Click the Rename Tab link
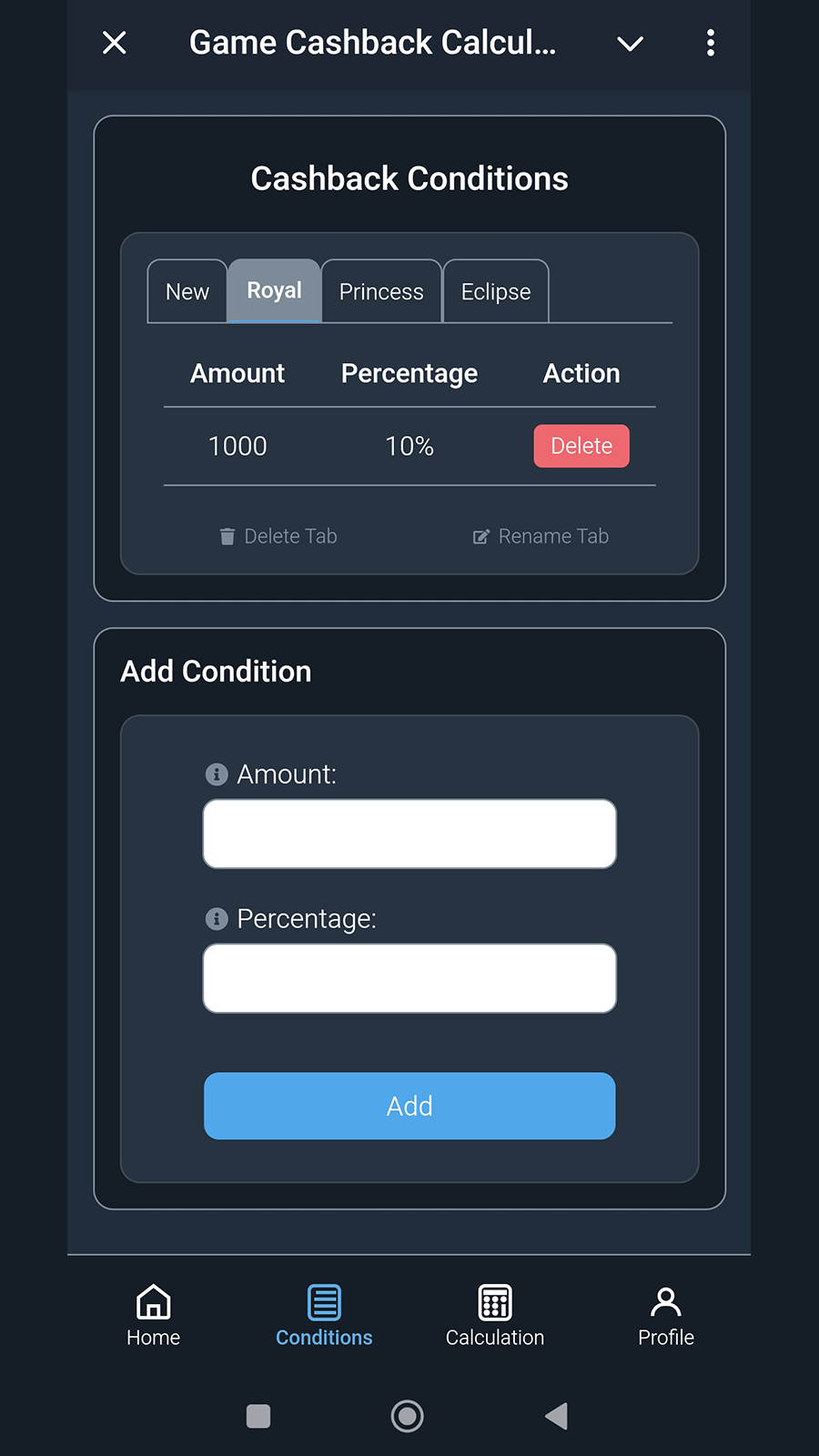The height and width of the screenshot is (1456, 819). pyautogui.click(x=541, y=537)
